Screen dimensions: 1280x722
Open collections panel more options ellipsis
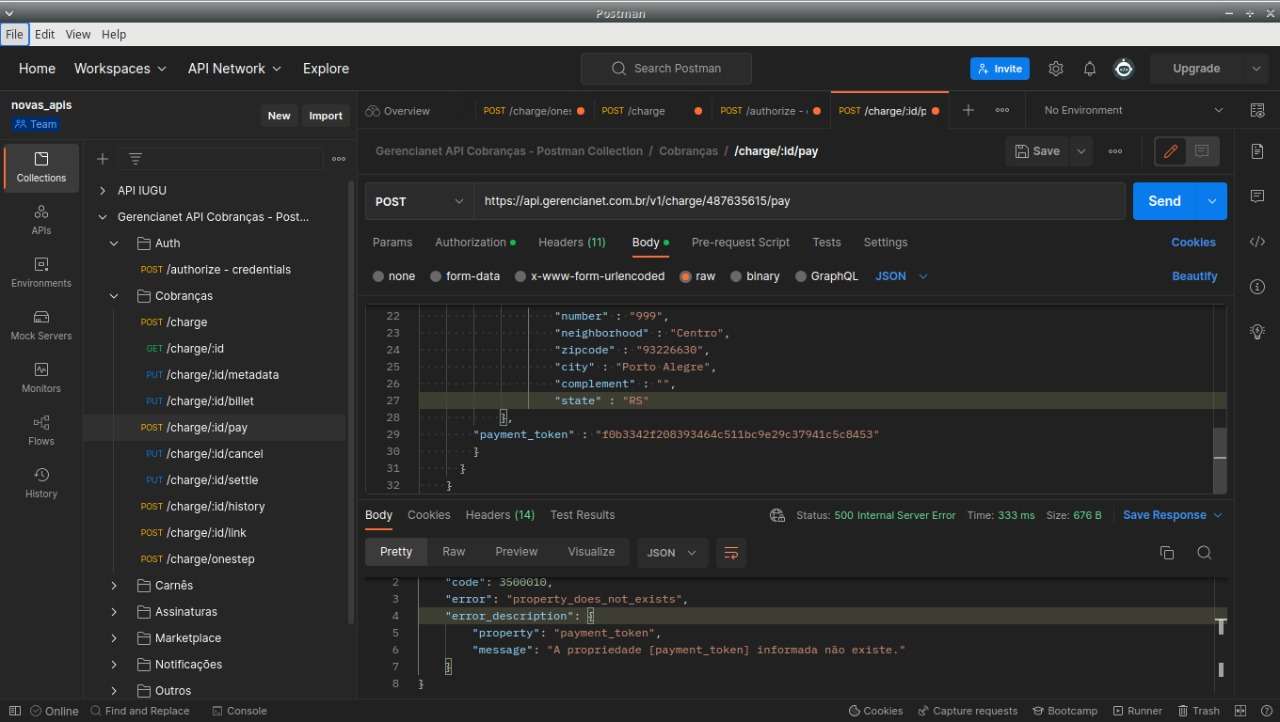tap(339, 159)
